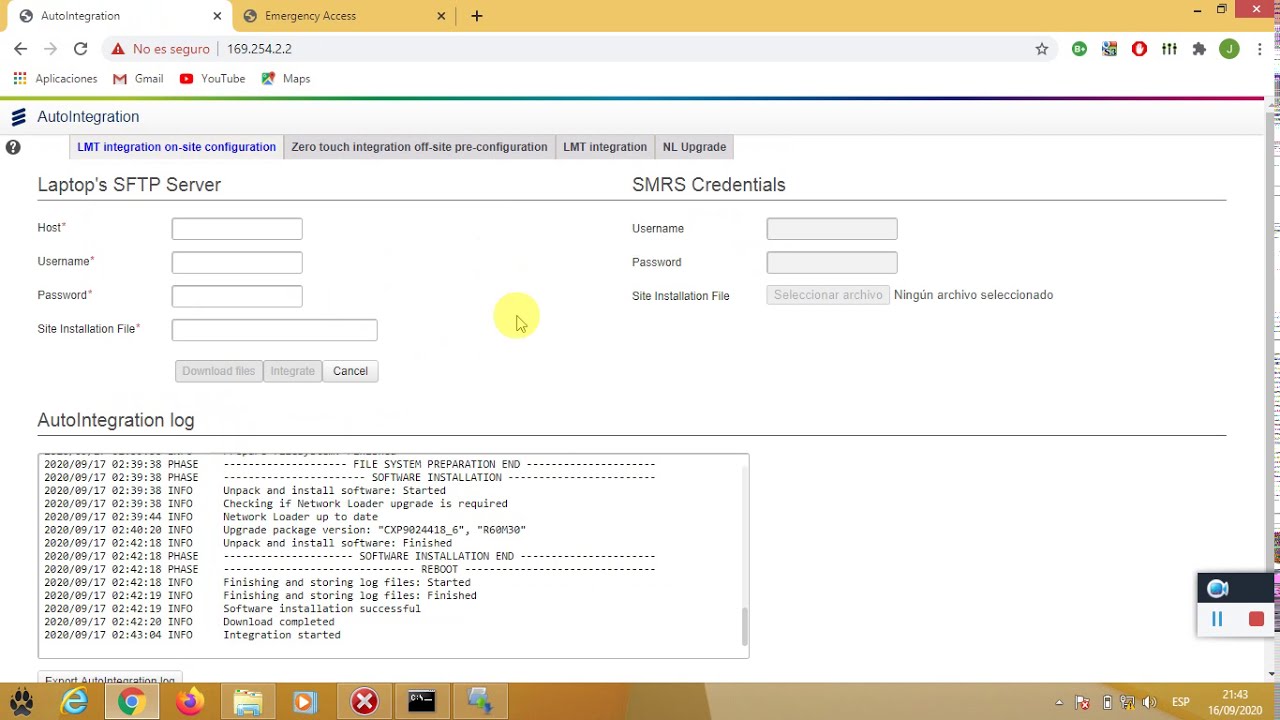Open File Explorer from the taskbar
Viewport: 1280px width, 720px height.
247,702
